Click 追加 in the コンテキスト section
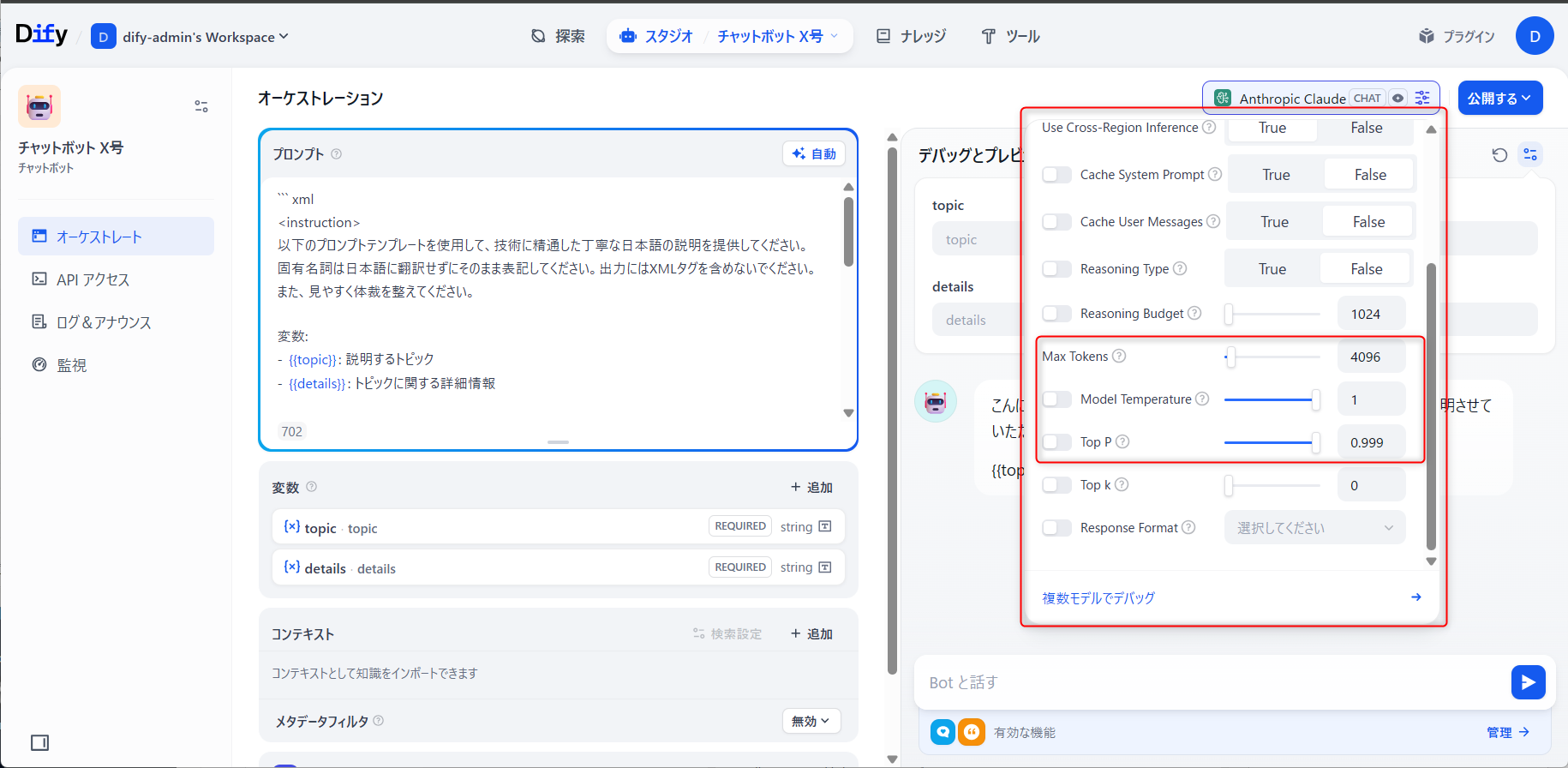 point(811,633)
